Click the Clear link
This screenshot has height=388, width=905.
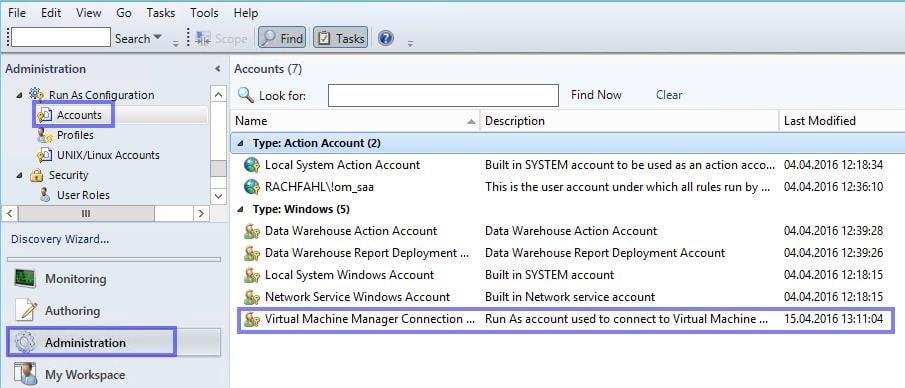pos(669,95)
